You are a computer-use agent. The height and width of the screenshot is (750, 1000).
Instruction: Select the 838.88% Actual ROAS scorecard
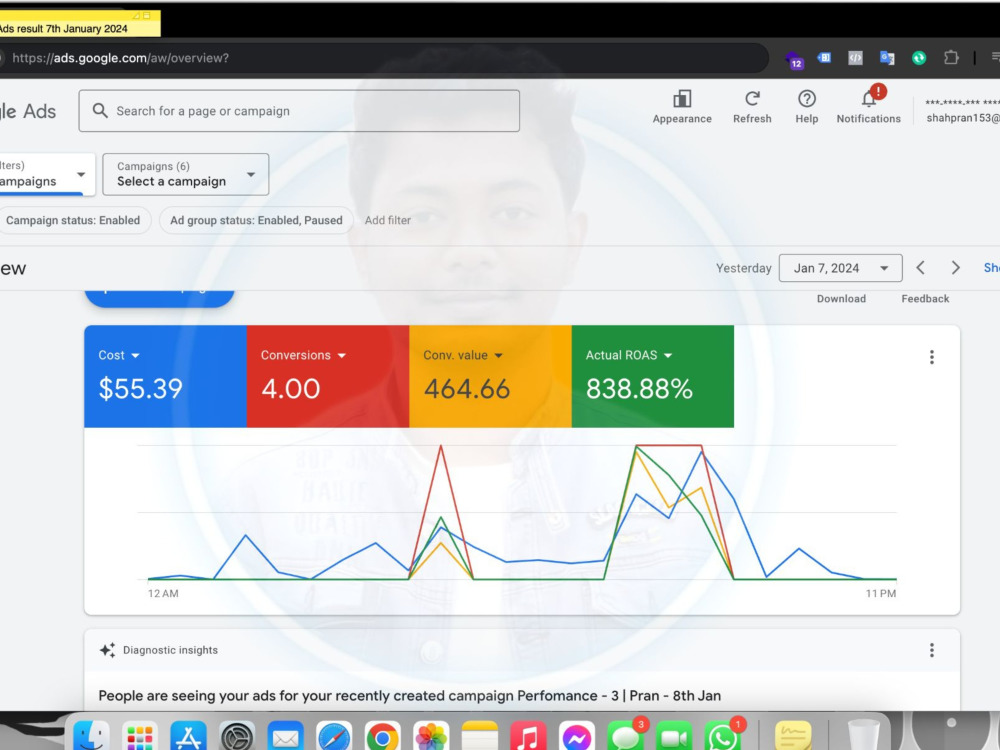pyautogui.click(x=652, y=376)
